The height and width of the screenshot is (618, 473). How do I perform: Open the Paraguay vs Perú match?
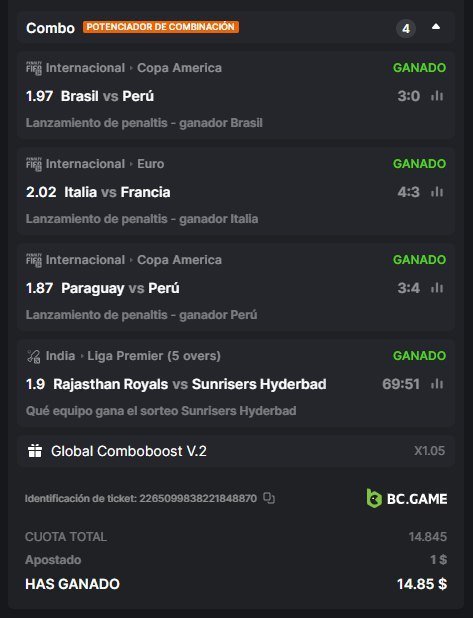point(120,288)
